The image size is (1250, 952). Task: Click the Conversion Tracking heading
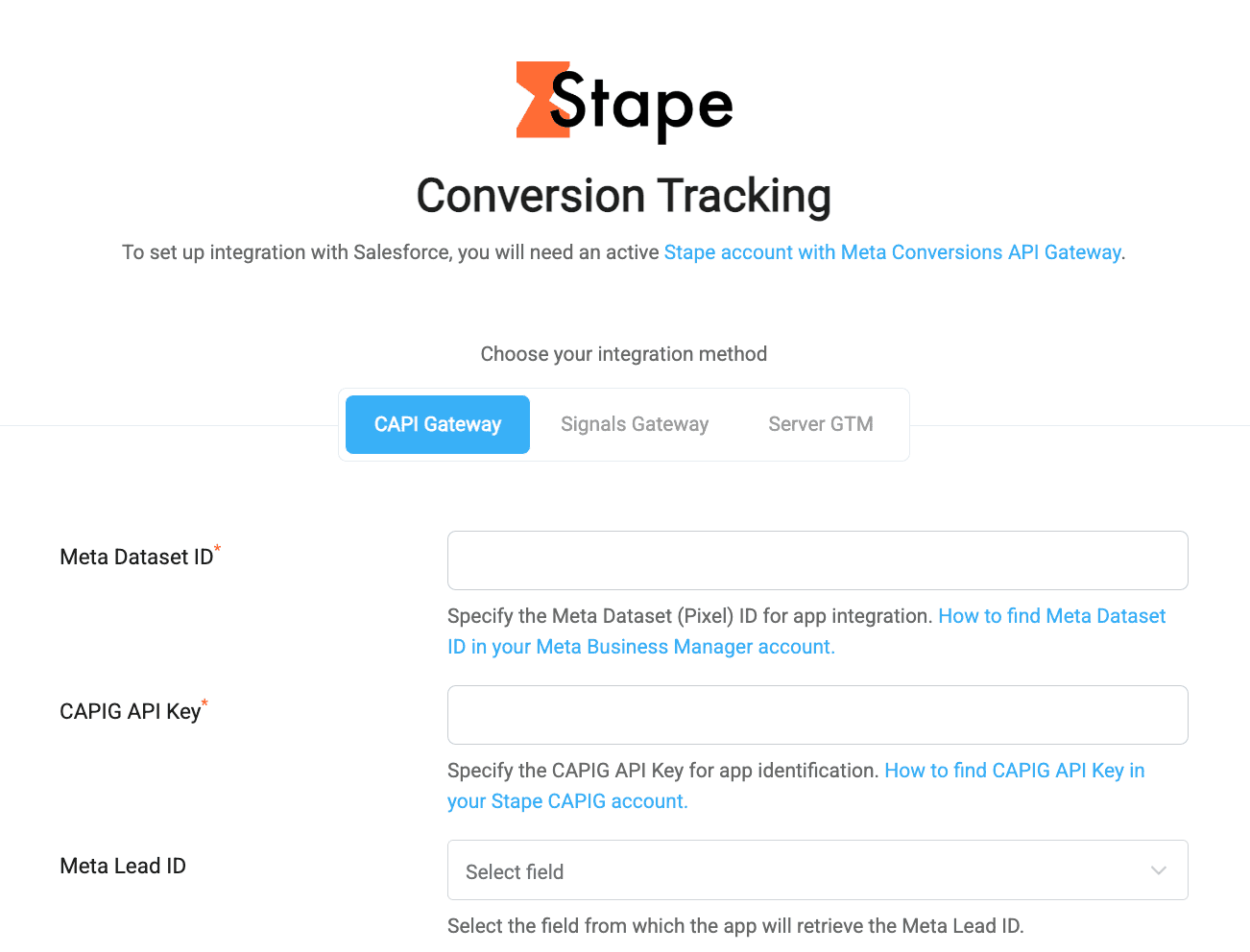tap(624, 196)
